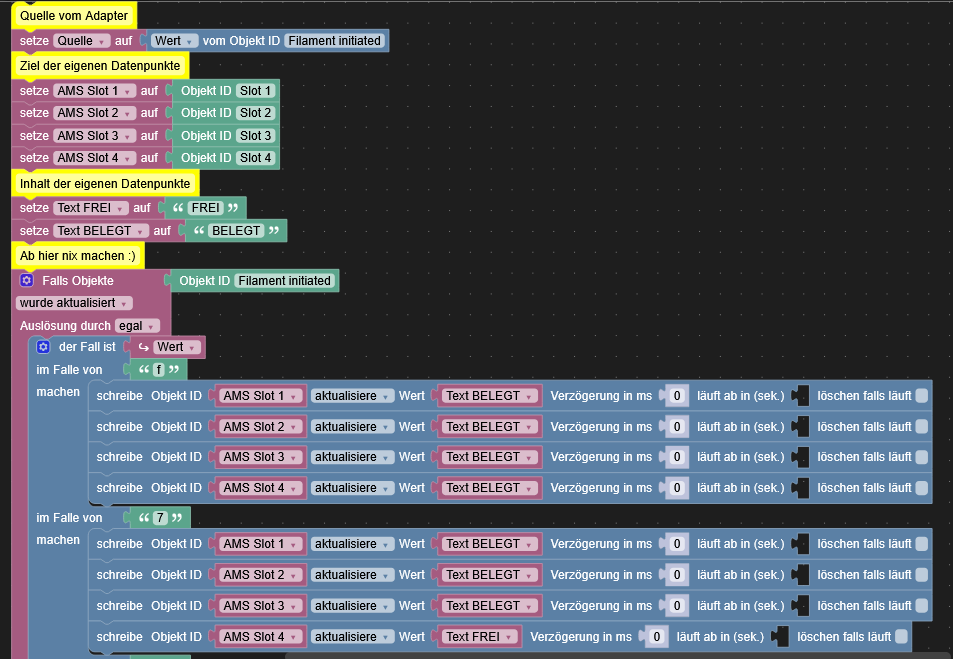Screen dimensions: 953x659
Task: Click the gear icon on the der Fall ist block
Action: 42,346
